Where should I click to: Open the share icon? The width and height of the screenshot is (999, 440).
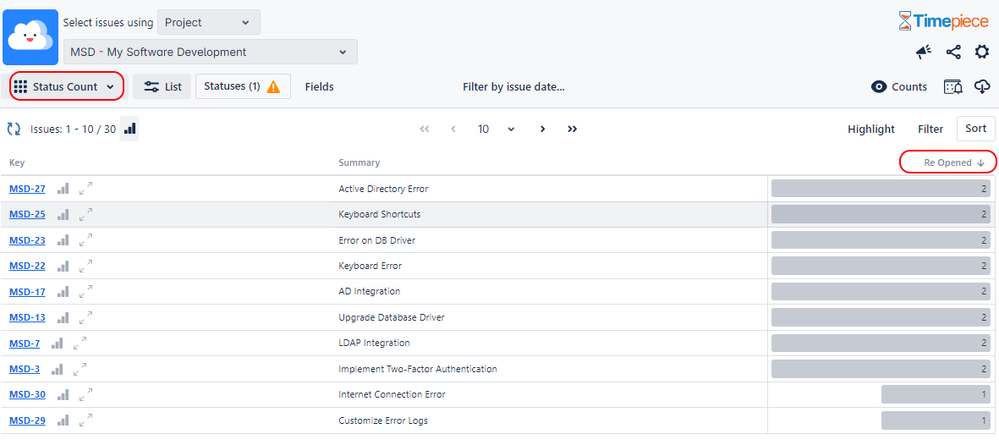[x=953, y=52]
